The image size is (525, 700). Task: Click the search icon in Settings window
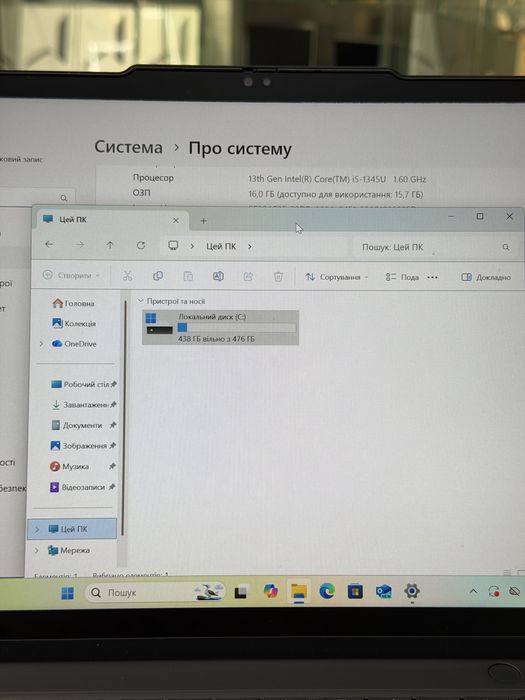pos(64,198)
